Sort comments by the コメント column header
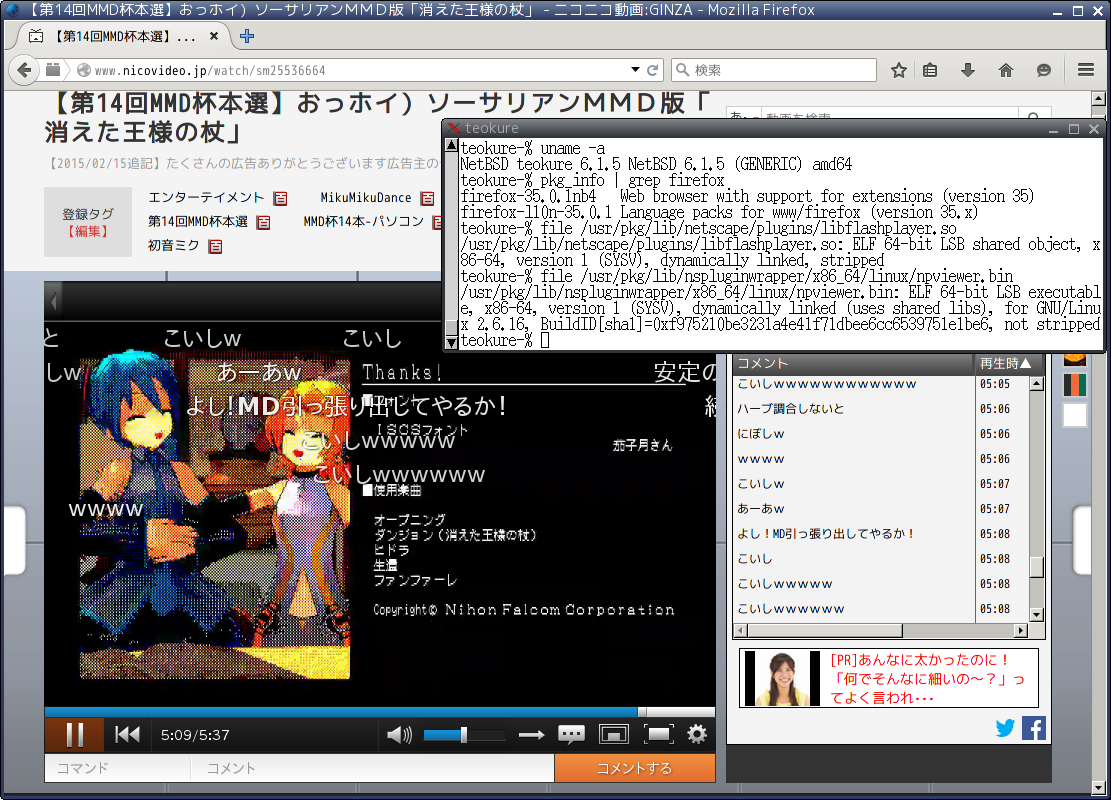The image size is (1111, 800). click(x=854, y=364)
